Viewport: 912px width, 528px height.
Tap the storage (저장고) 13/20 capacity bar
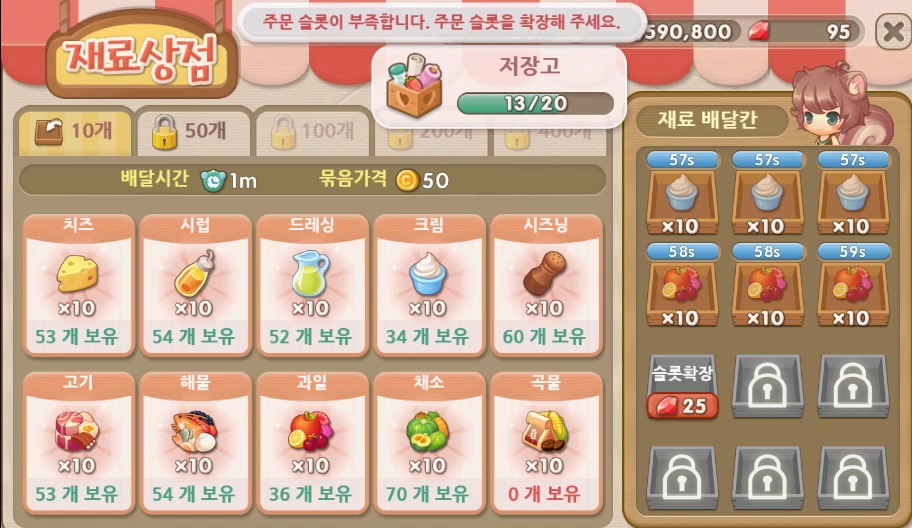coord(535,104)
